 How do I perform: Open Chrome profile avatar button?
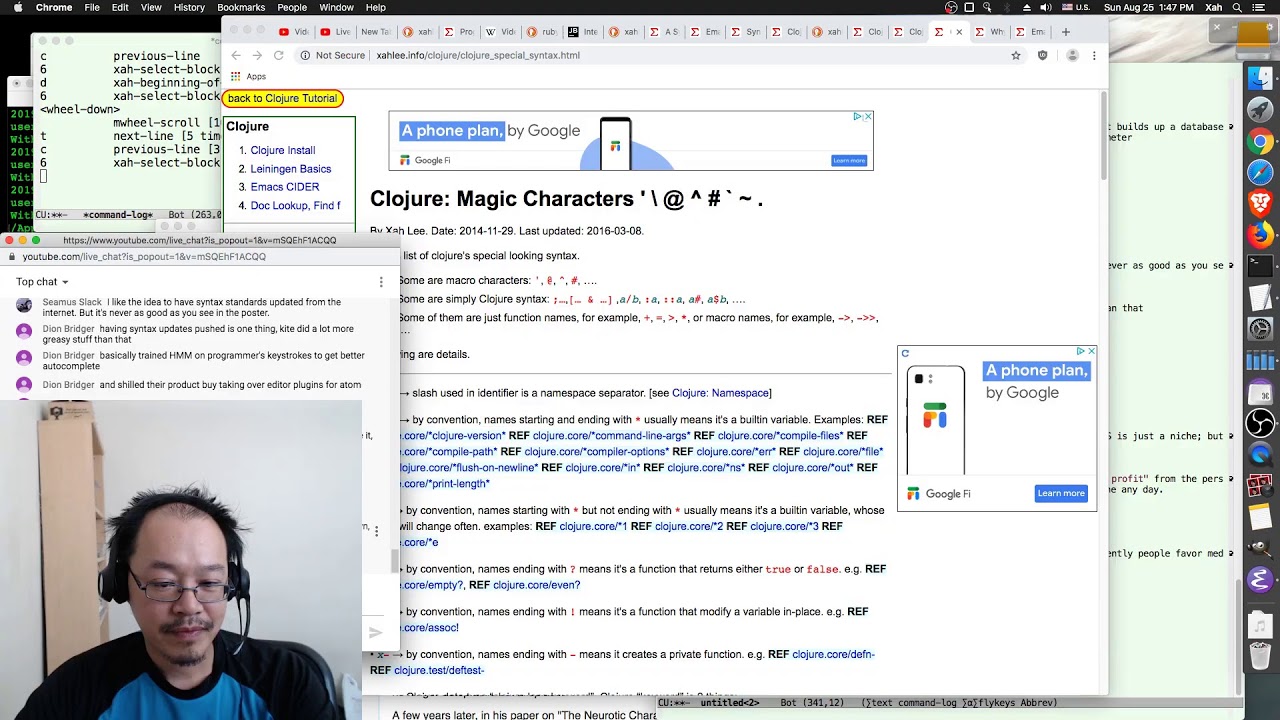[1072, 55]
